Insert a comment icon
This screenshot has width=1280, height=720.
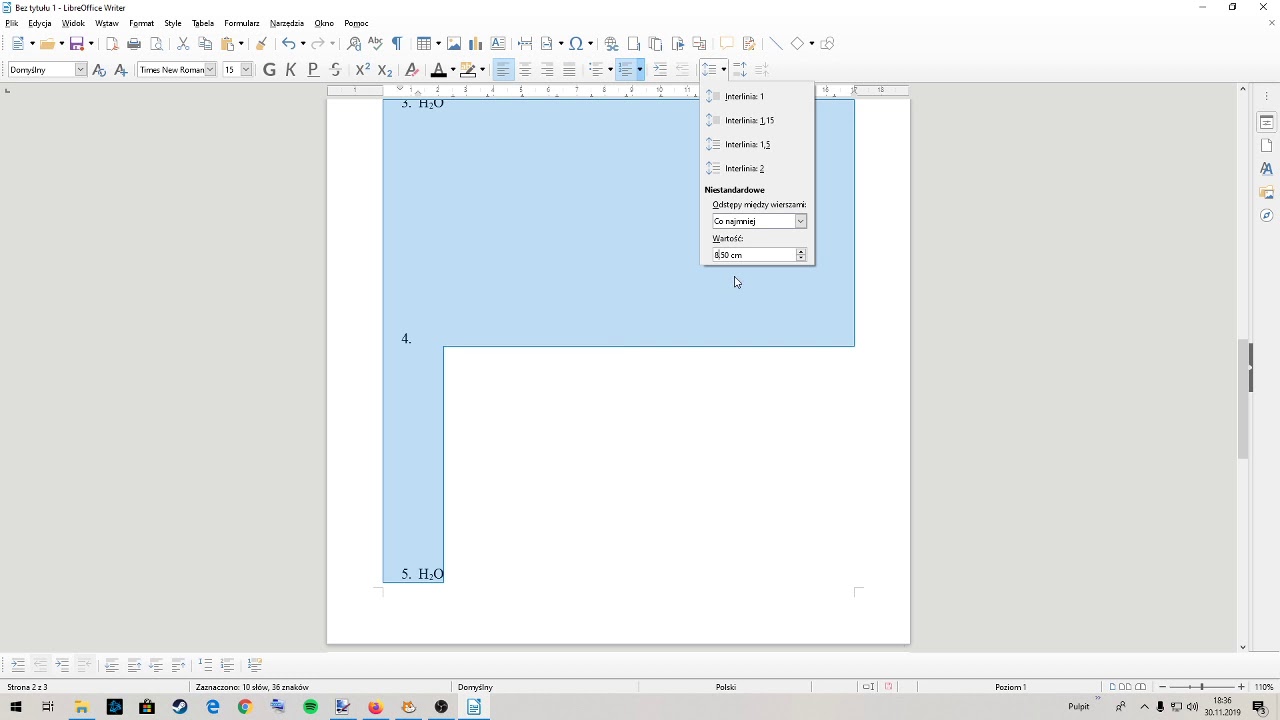click(727, 43)
